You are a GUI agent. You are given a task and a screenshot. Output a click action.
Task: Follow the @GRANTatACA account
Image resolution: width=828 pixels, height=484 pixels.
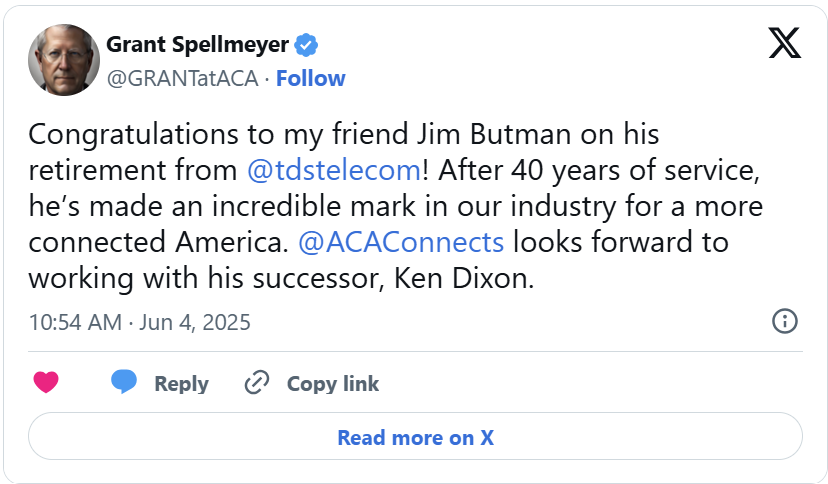coord(310,78)
